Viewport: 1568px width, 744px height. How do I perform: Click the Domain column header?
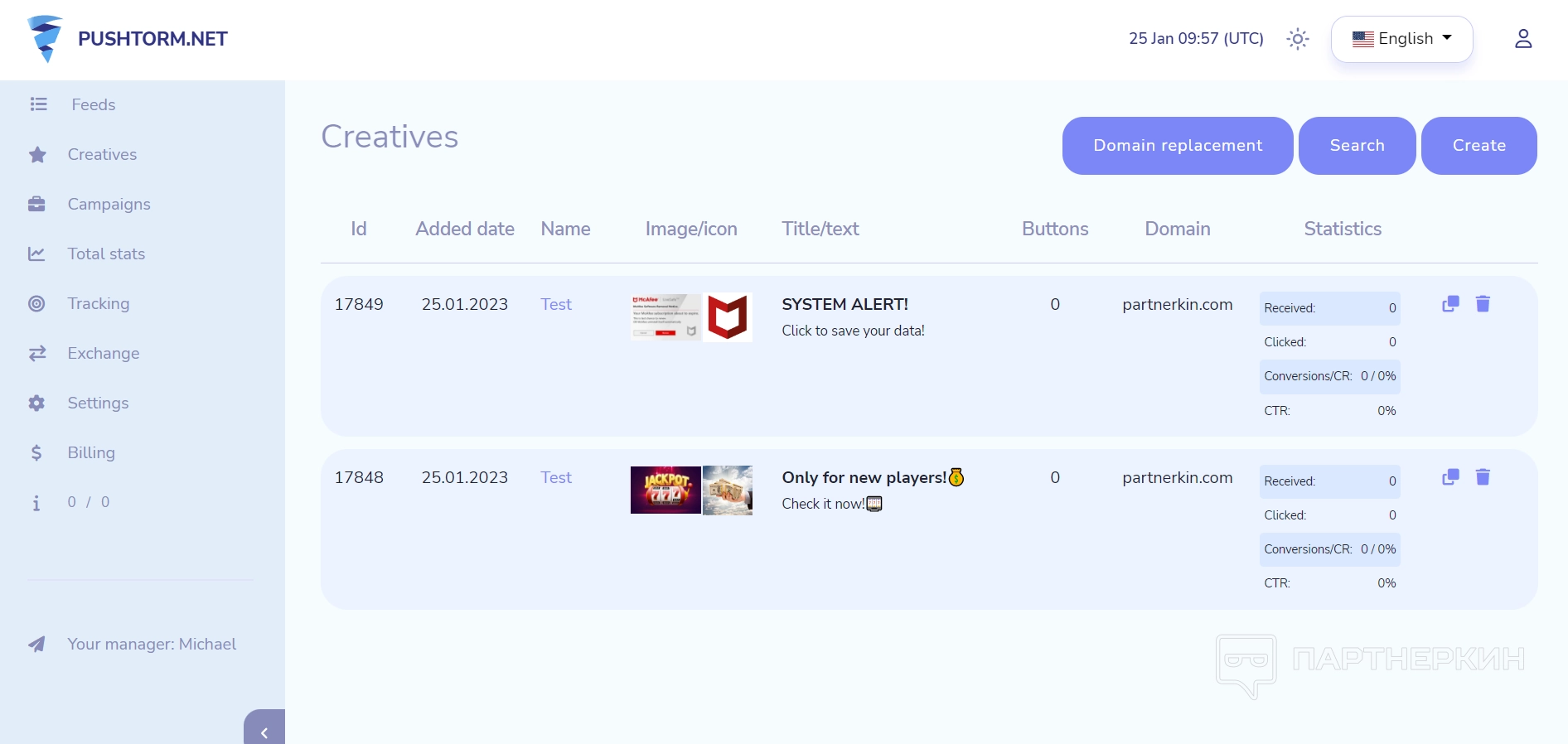tap(1177, 229)
